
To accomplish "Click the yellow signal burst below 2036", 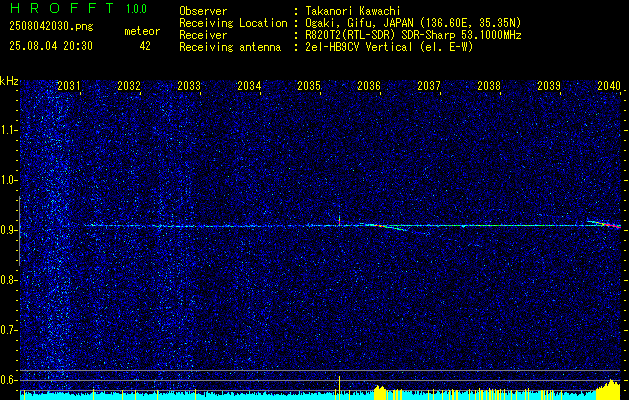I will (379, 392).
